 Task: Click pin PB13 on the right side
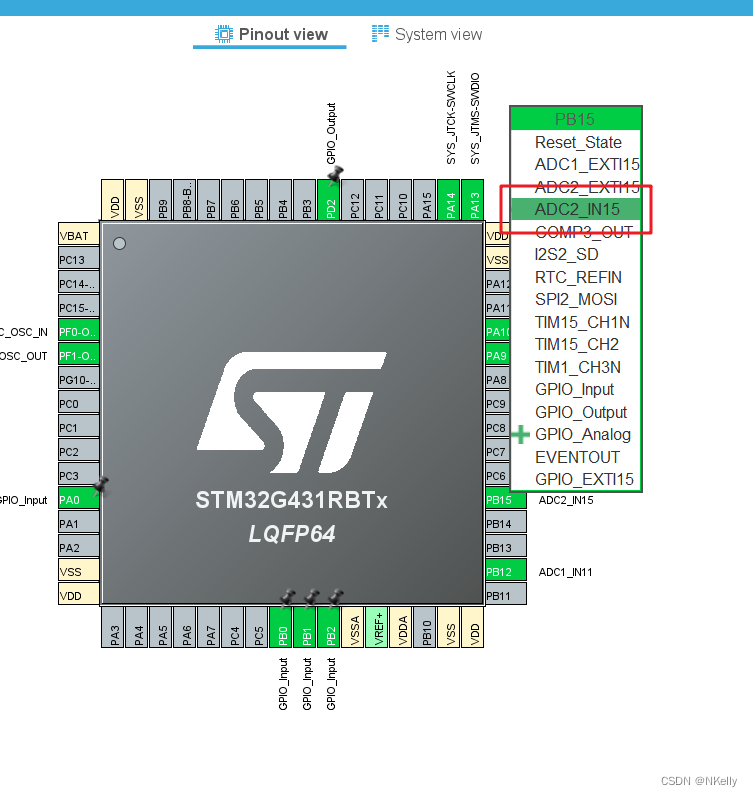pos(506,547)
